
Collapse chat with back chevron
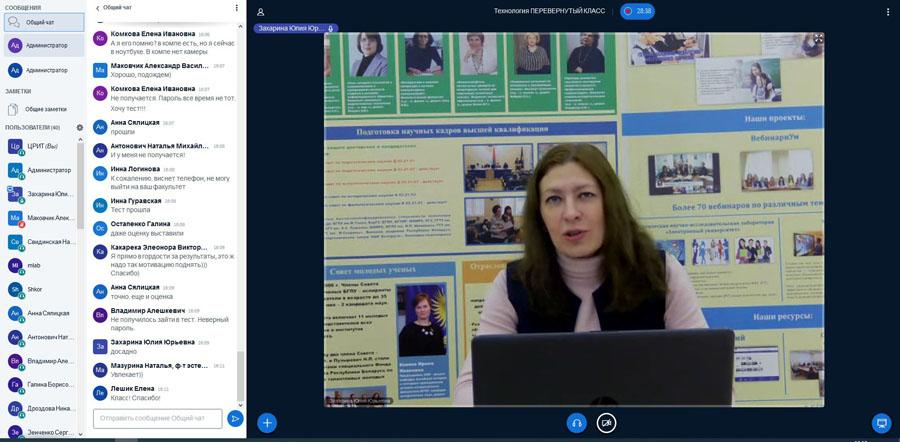coord(98,8)
